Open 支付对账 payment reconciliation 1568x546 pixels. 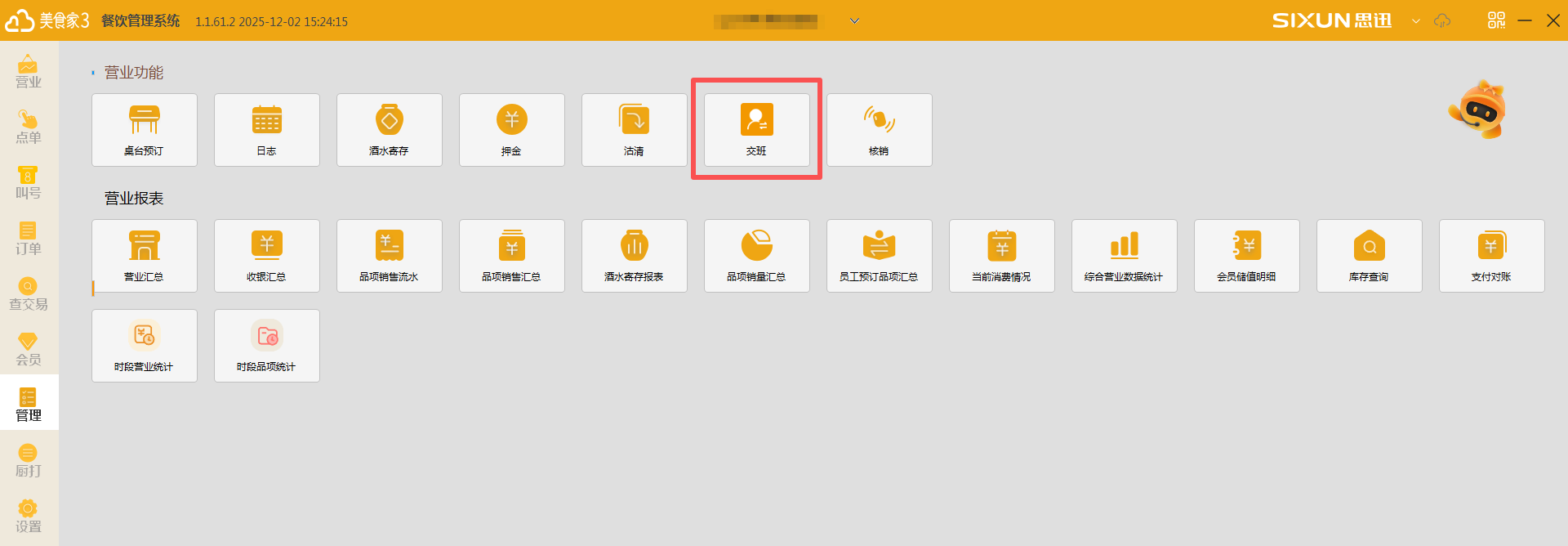1492,256
